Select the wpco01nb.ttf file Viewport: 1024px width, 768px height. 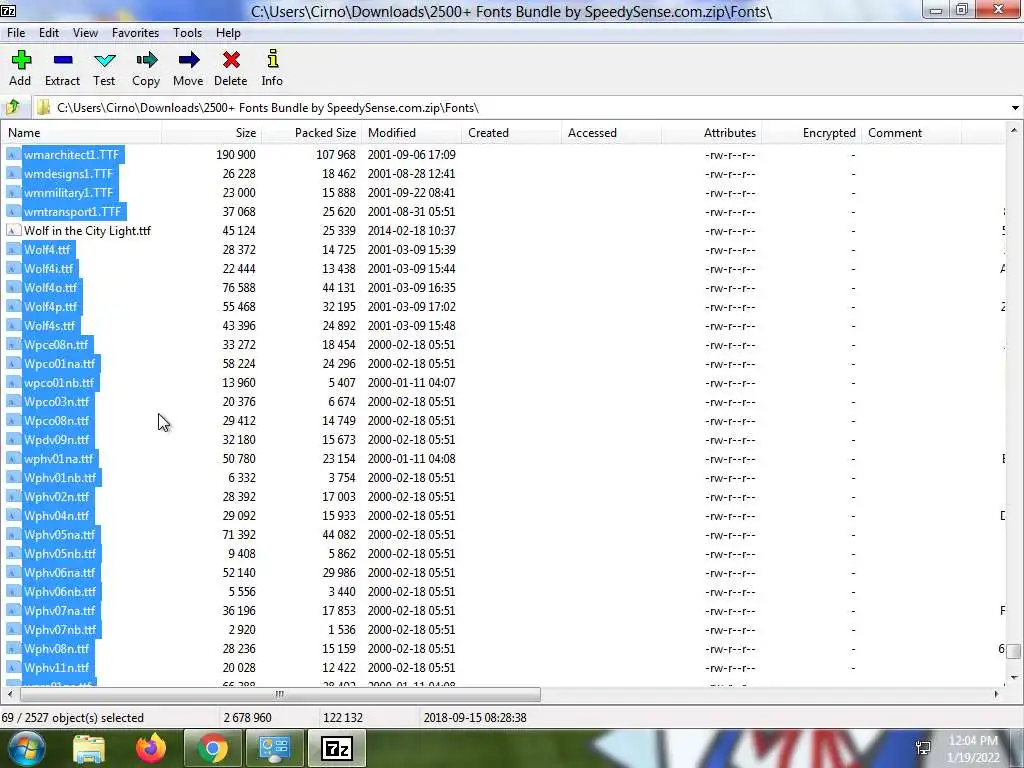coord(59,383)
